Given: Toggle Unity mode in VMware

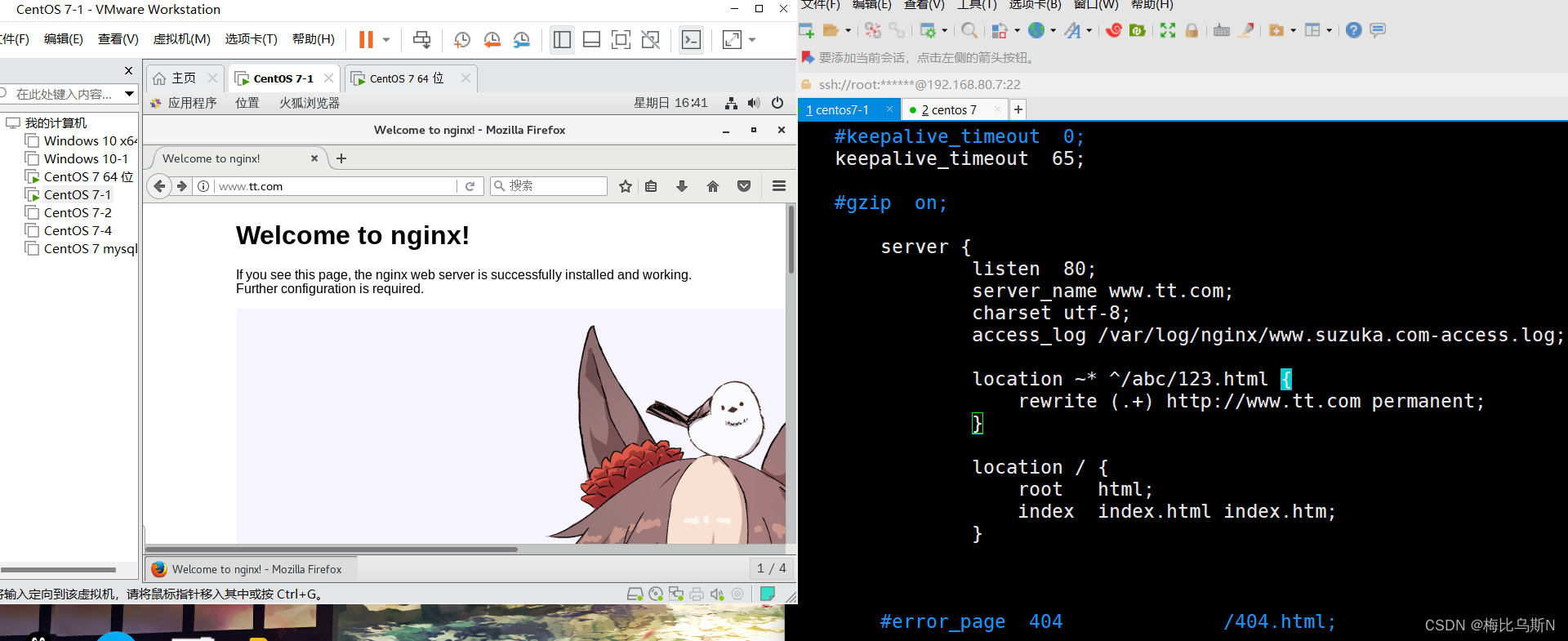Looking at the screenshot, I should coord(651,39).
